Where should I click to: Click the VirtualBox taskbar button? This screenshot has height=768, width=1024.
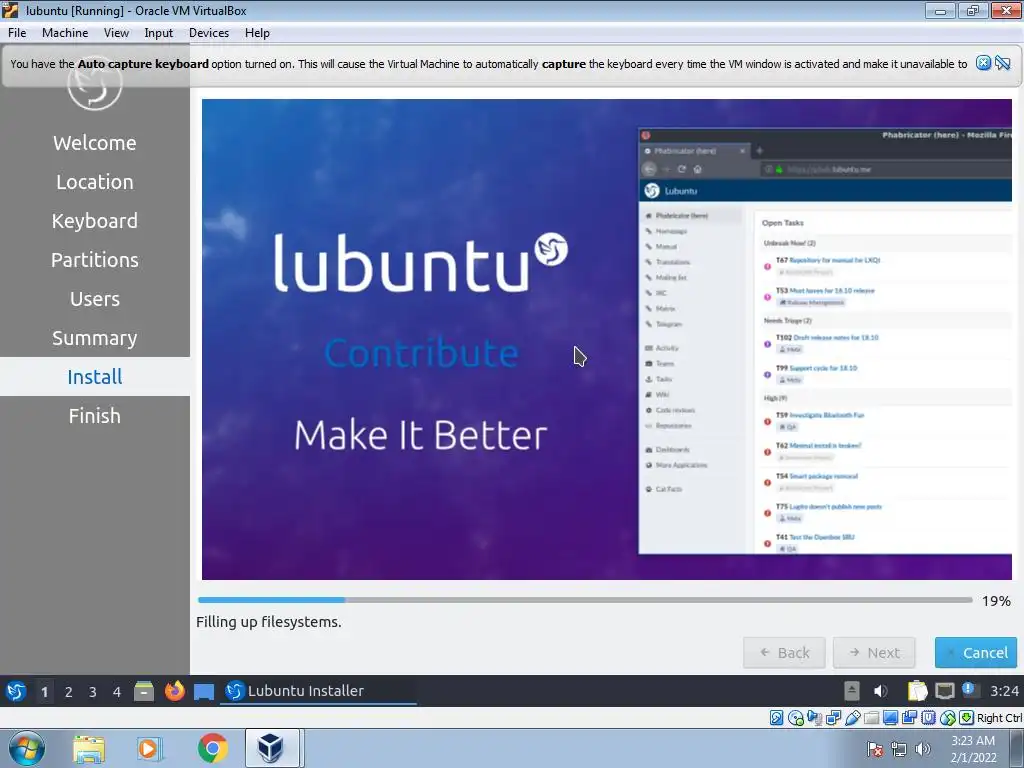coord(270,748)
